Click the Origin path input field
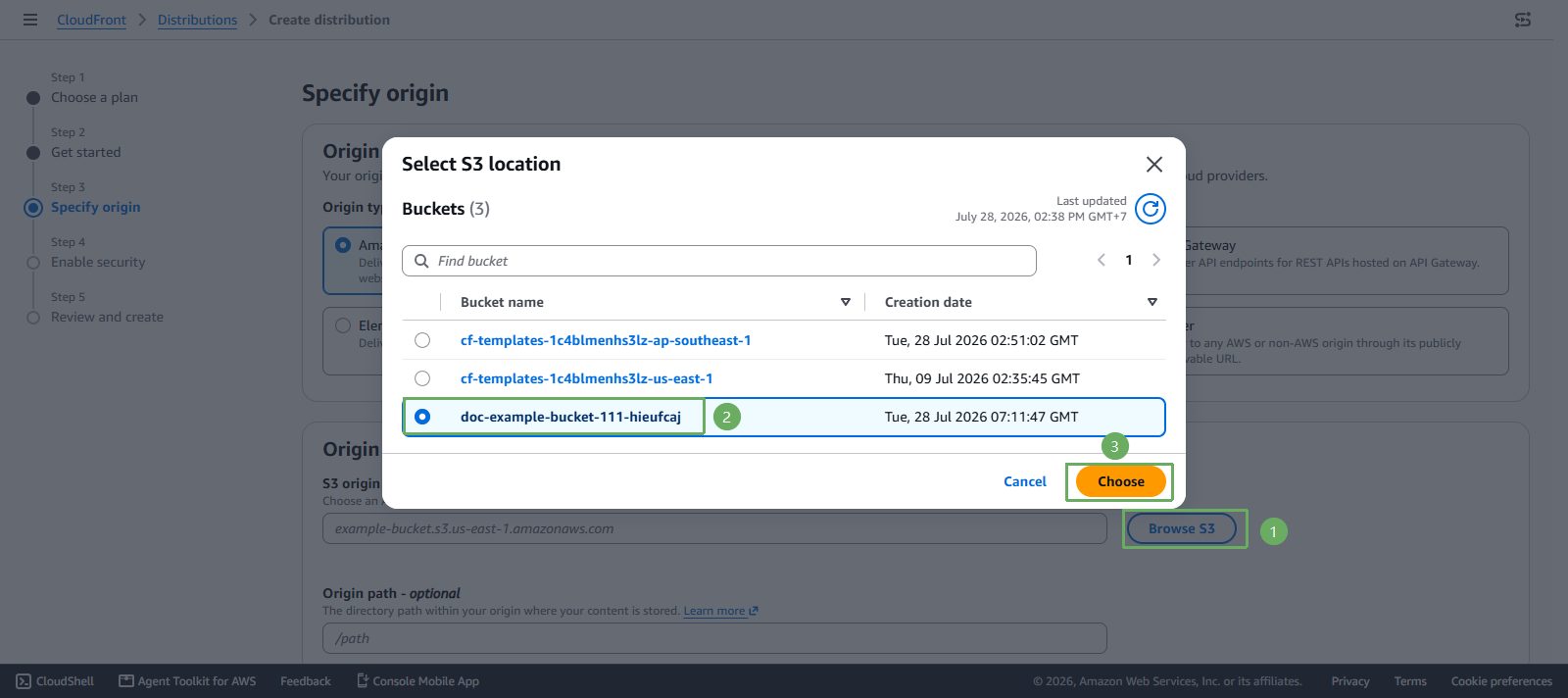1568x698 pixels. coord(714,638)
